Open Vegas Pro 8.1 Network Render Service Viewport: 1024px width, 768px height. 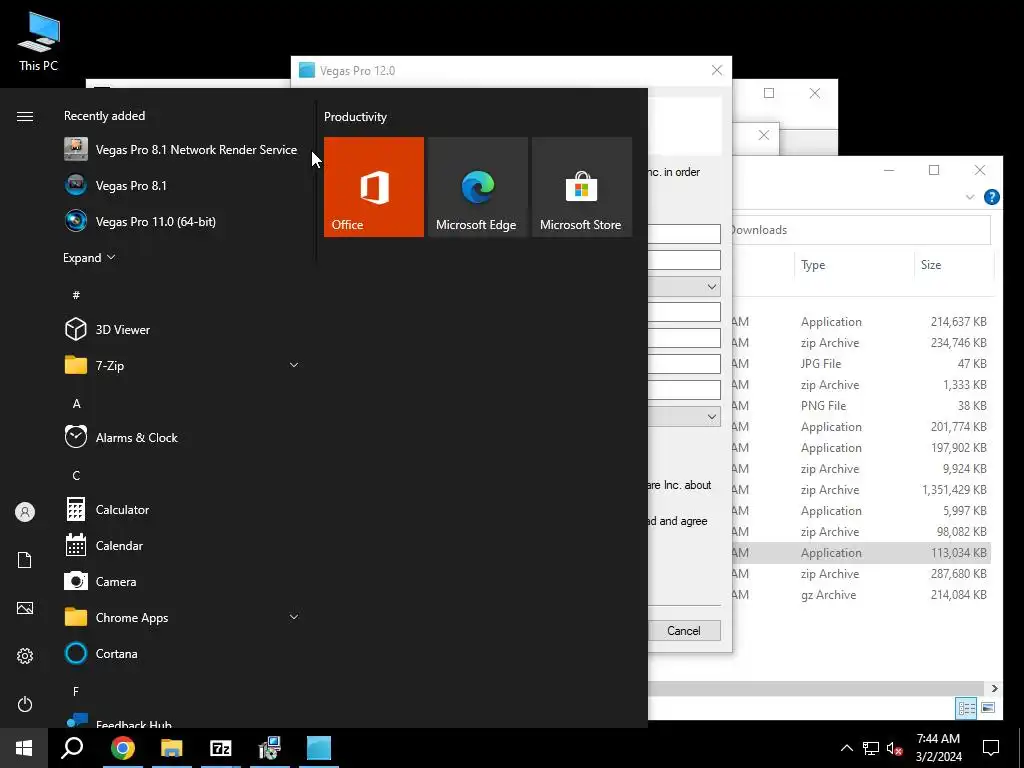coord(180,150)
